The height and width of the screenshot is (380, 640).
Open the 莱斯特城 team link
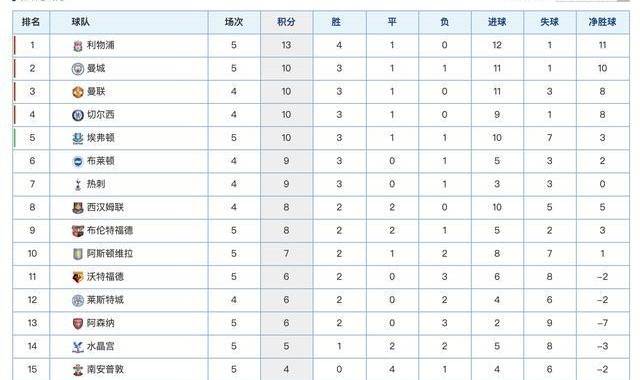[x=105, y=300]
